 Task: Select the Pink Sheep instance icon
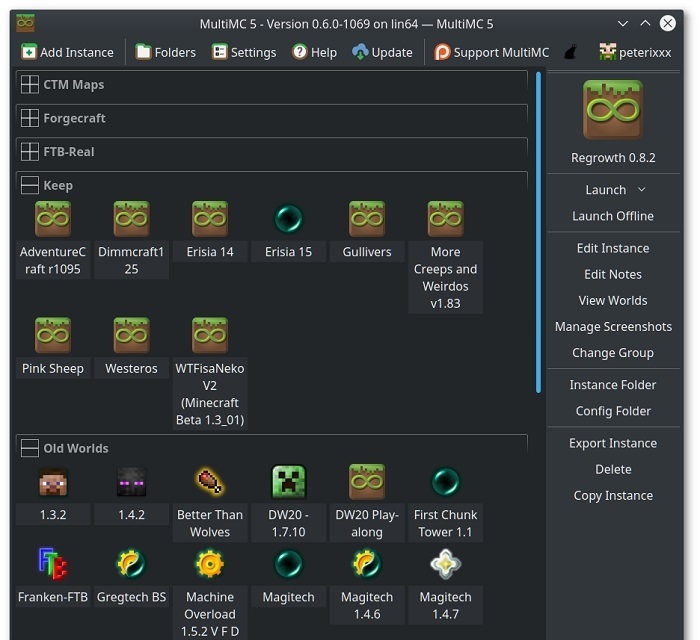point(53,335)
